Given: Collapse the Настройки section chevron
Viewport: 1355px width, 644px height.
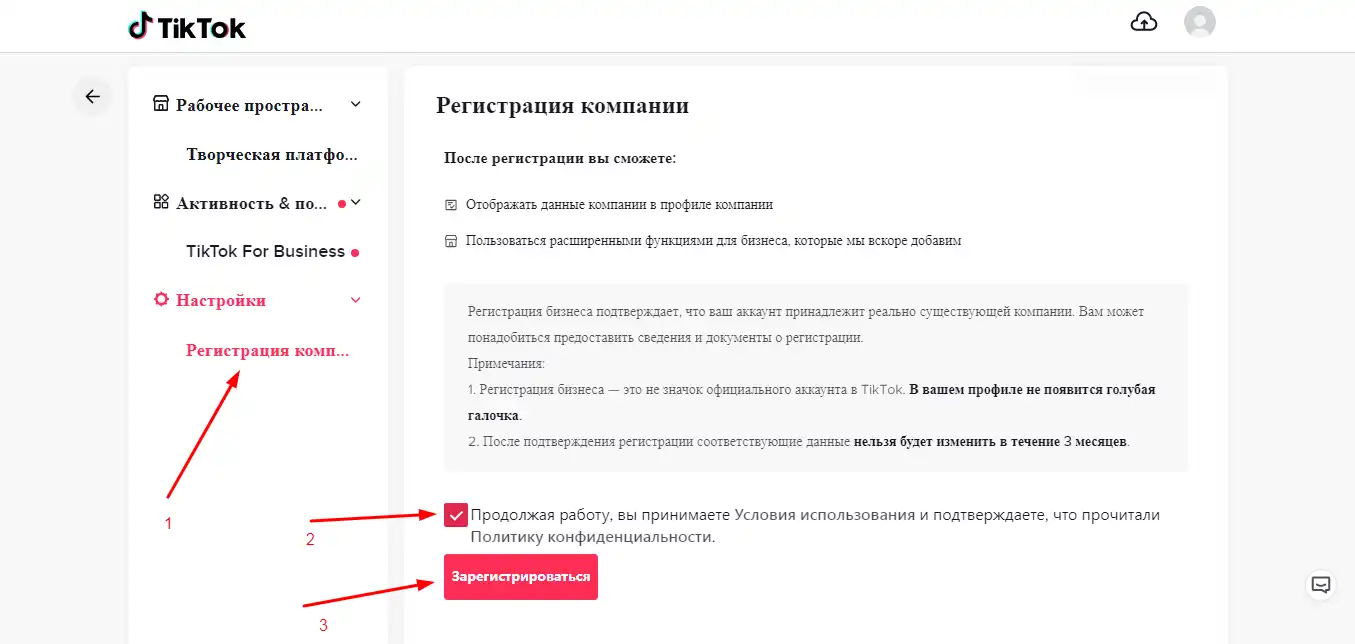Looking at the screenshot, I should (355, 300).
